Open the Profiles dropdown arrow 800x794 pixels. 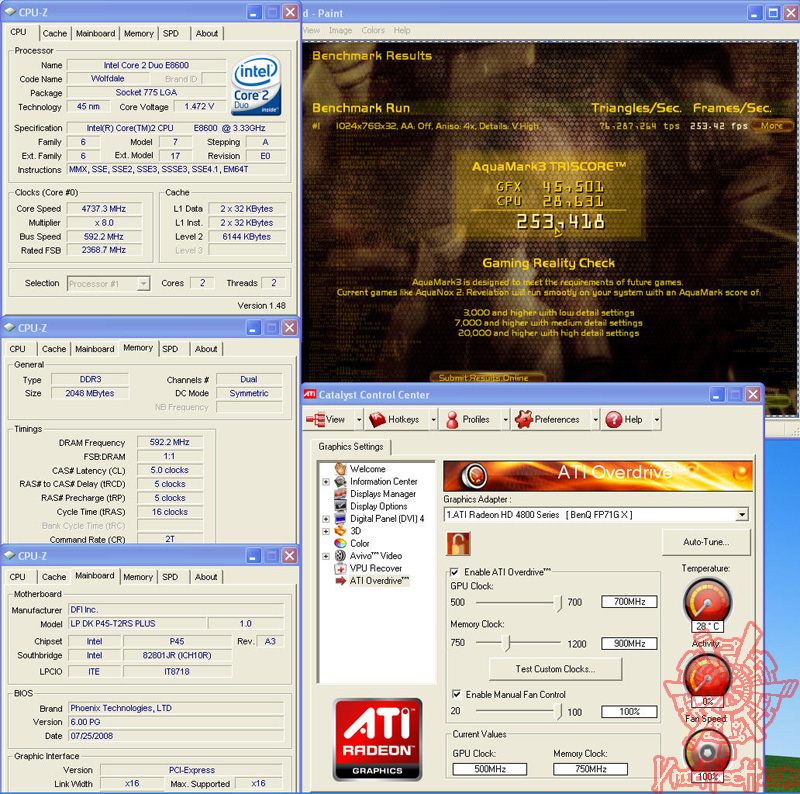[505, 420]
